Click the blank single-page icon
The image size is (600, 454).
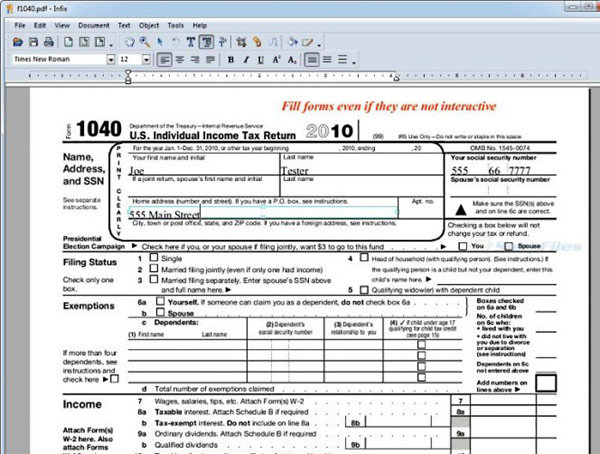68,42
